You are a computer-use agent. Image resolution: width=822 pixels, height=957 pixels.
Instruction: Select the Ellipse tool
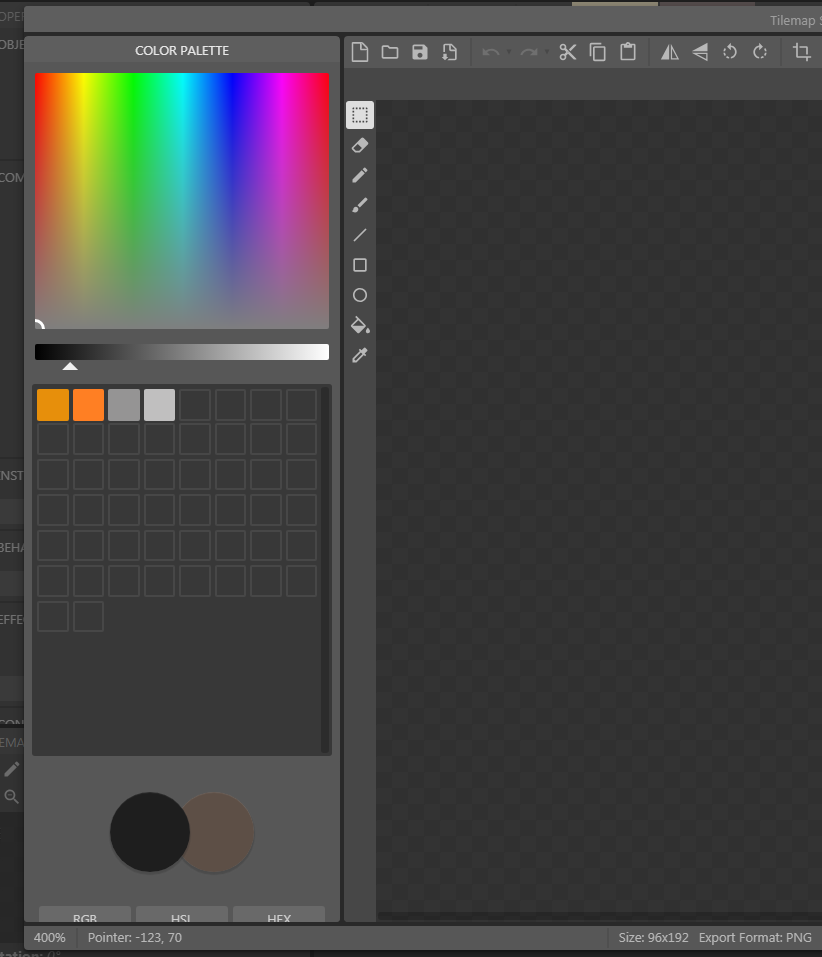(x=360, y=295)
